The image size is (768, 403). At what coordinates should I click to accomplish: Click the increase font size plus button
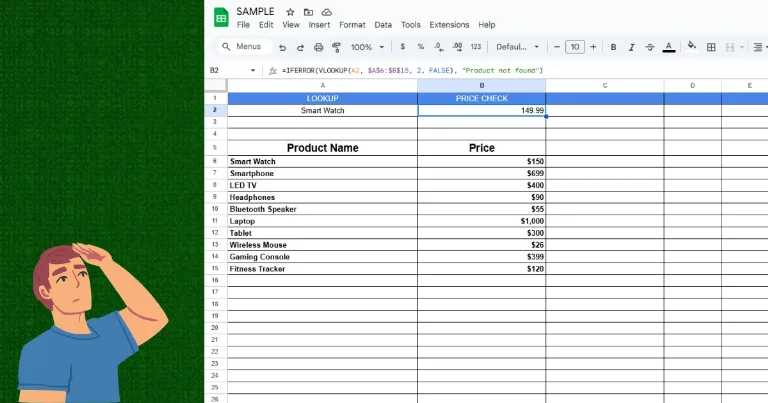pos(593,47)
